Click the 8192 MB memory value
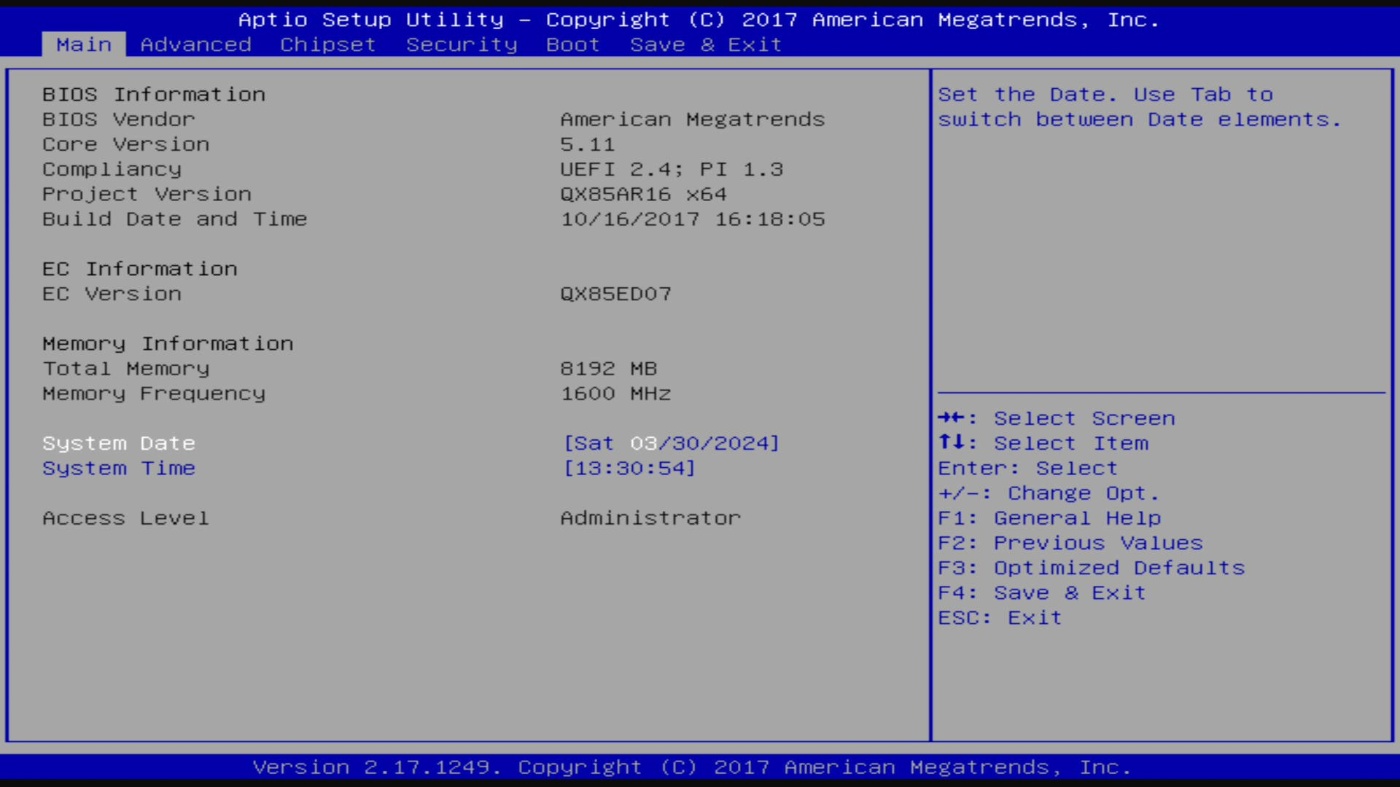The width and height of the screenshot is (1400, 787). coord(609,368)
